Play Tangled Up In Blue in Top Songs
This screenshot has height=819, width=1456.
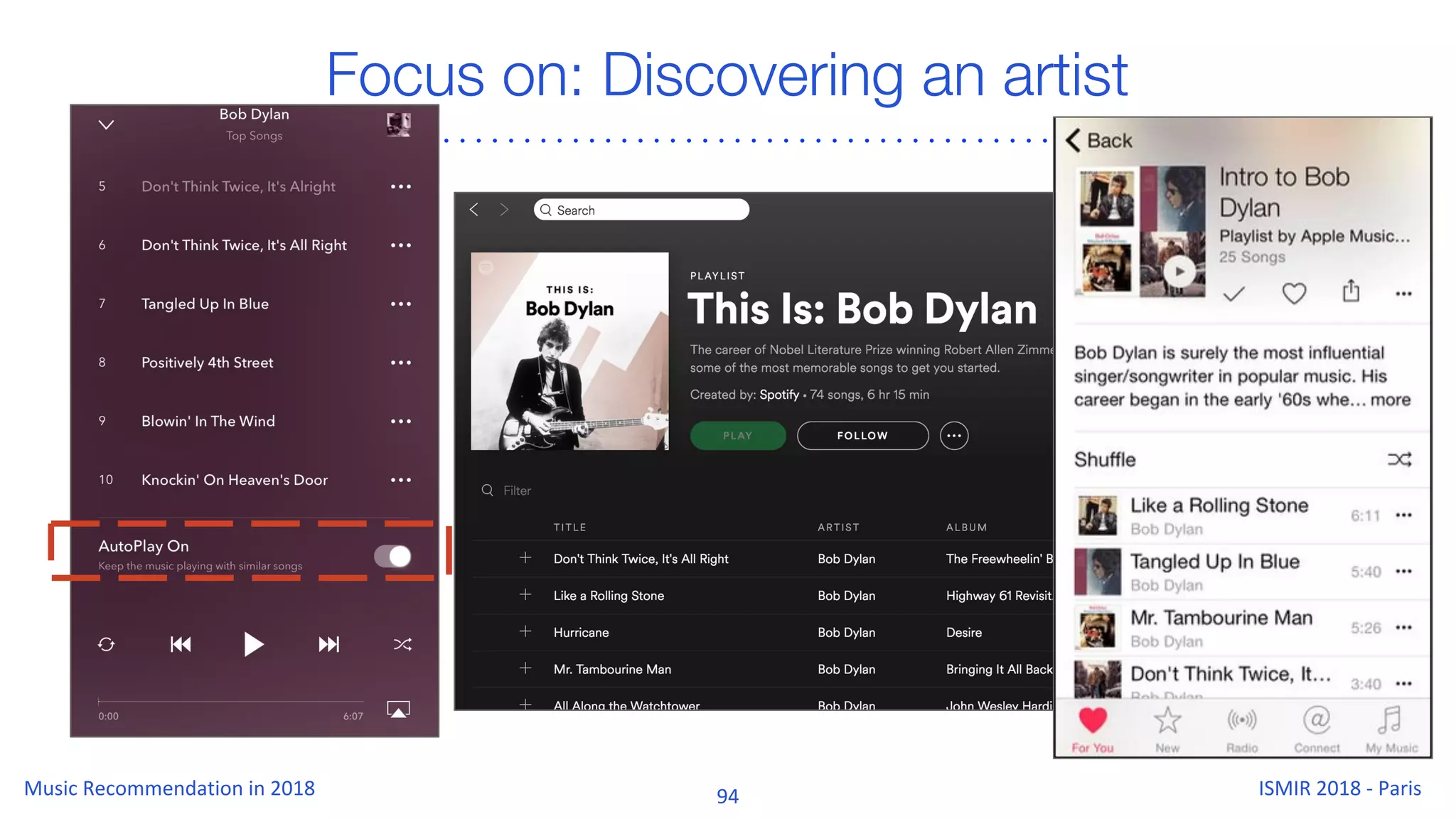tap(205, 304)
